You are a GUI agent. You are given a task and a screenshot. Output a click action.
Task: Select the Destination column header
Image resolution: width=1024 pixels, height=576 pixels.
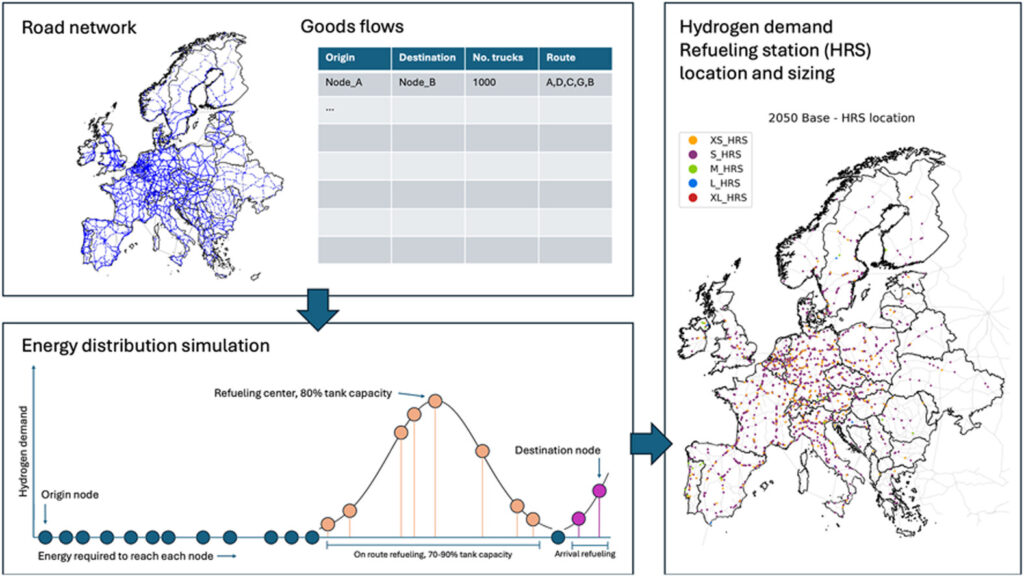click(427, 58)
